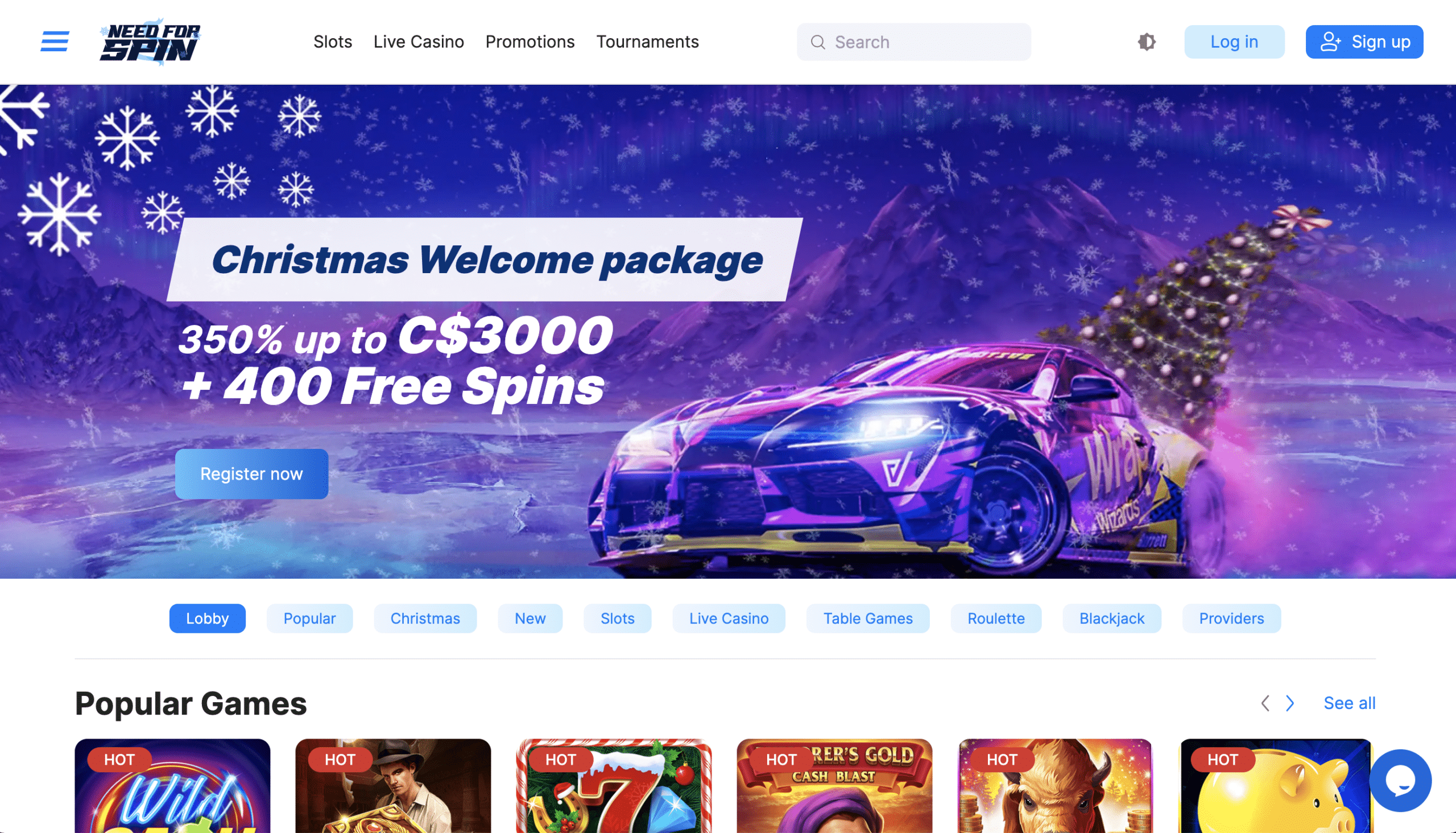Click the search magnifier icon
Image resolution: width=1456 pixels, height=833 pixels.
pyautogui.click(x=818, y=42)
